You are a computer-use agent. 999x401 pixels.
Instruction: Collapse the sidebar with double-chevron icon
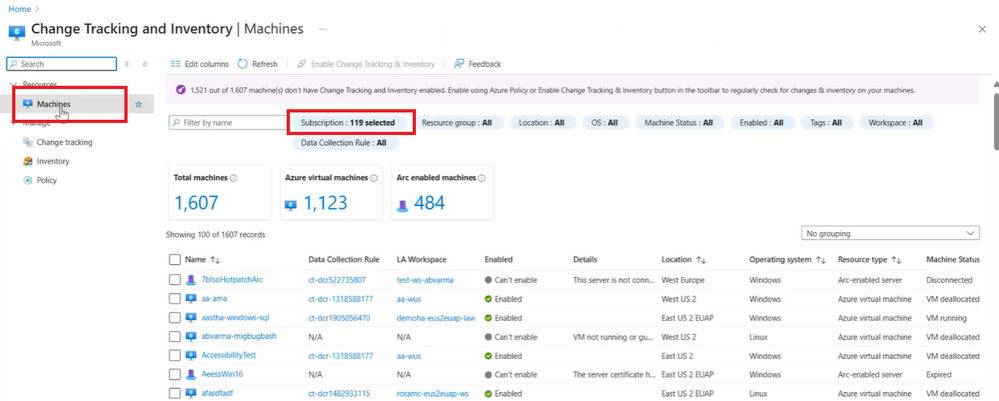click(145, 64)
